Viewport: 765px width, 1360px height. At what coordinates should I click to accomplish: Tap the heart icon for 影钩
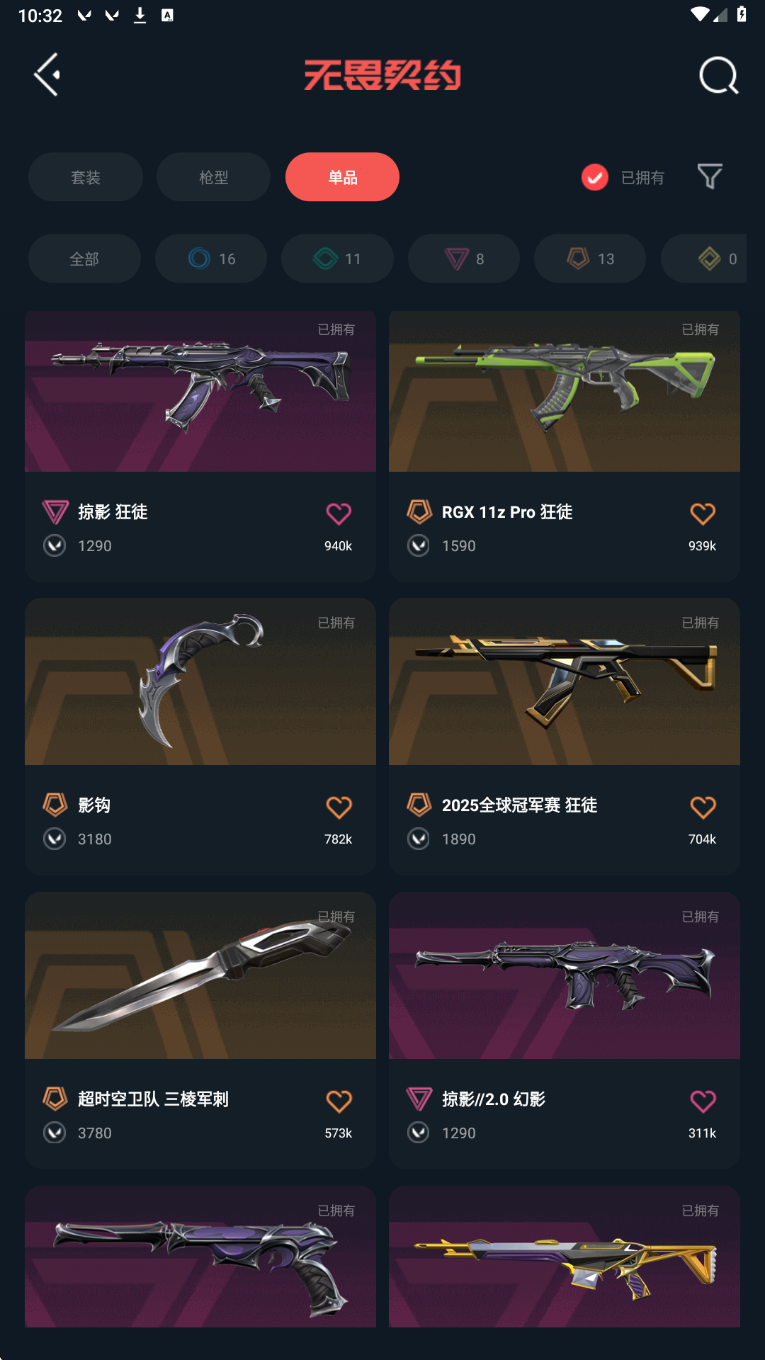pyautogui.click(x=339, y=807)
